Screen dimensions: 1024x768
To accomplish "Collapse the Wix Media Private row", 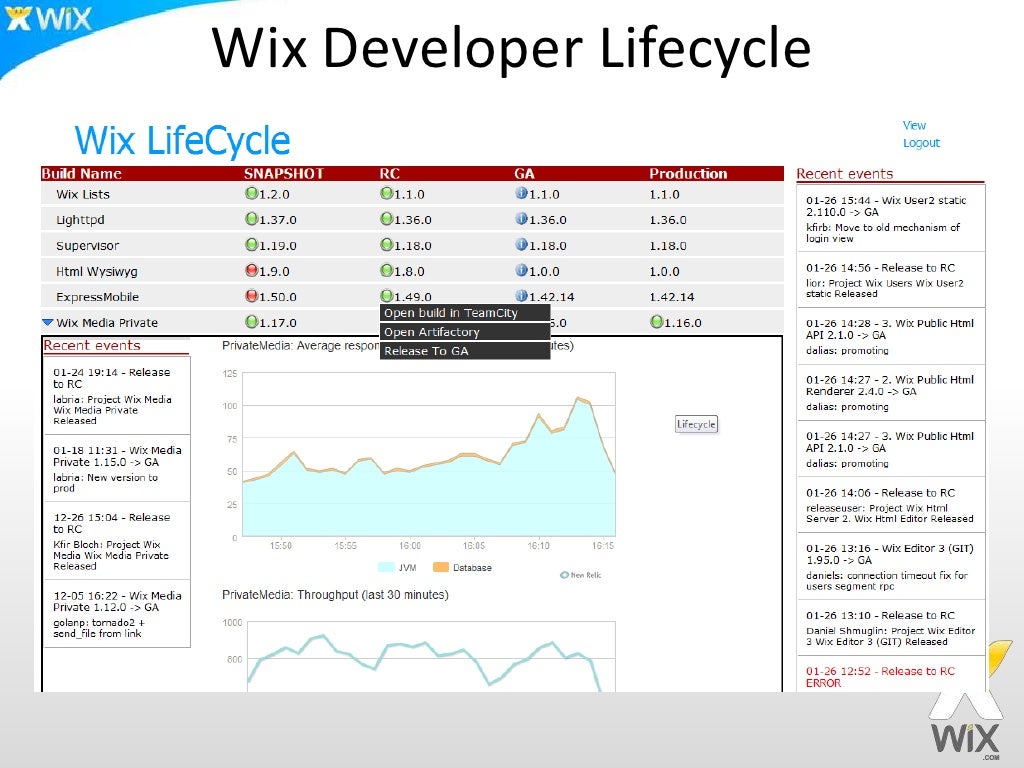I will (48, 323).
